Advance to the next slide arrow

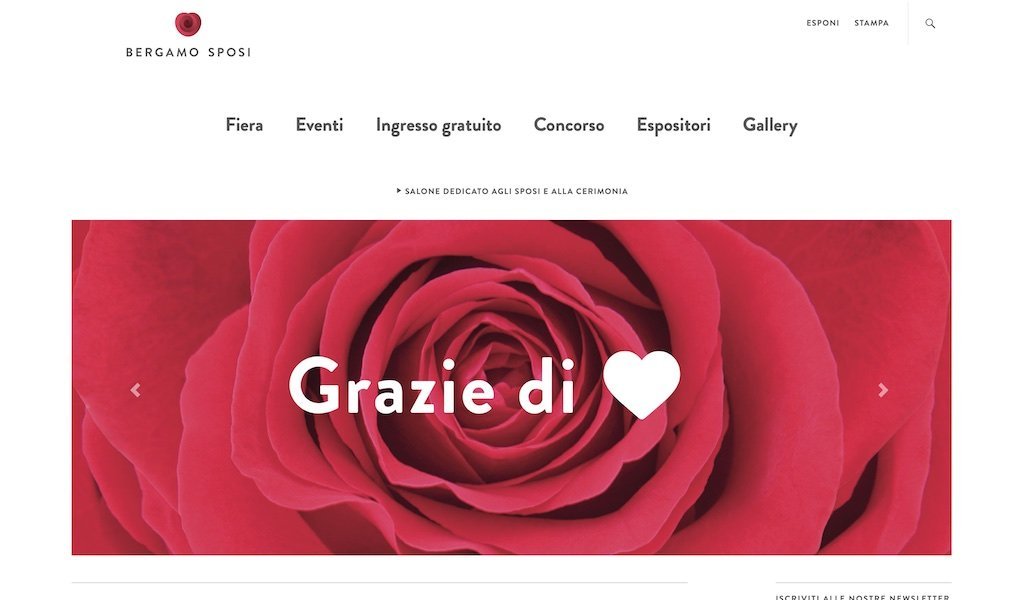pos(883,390)
